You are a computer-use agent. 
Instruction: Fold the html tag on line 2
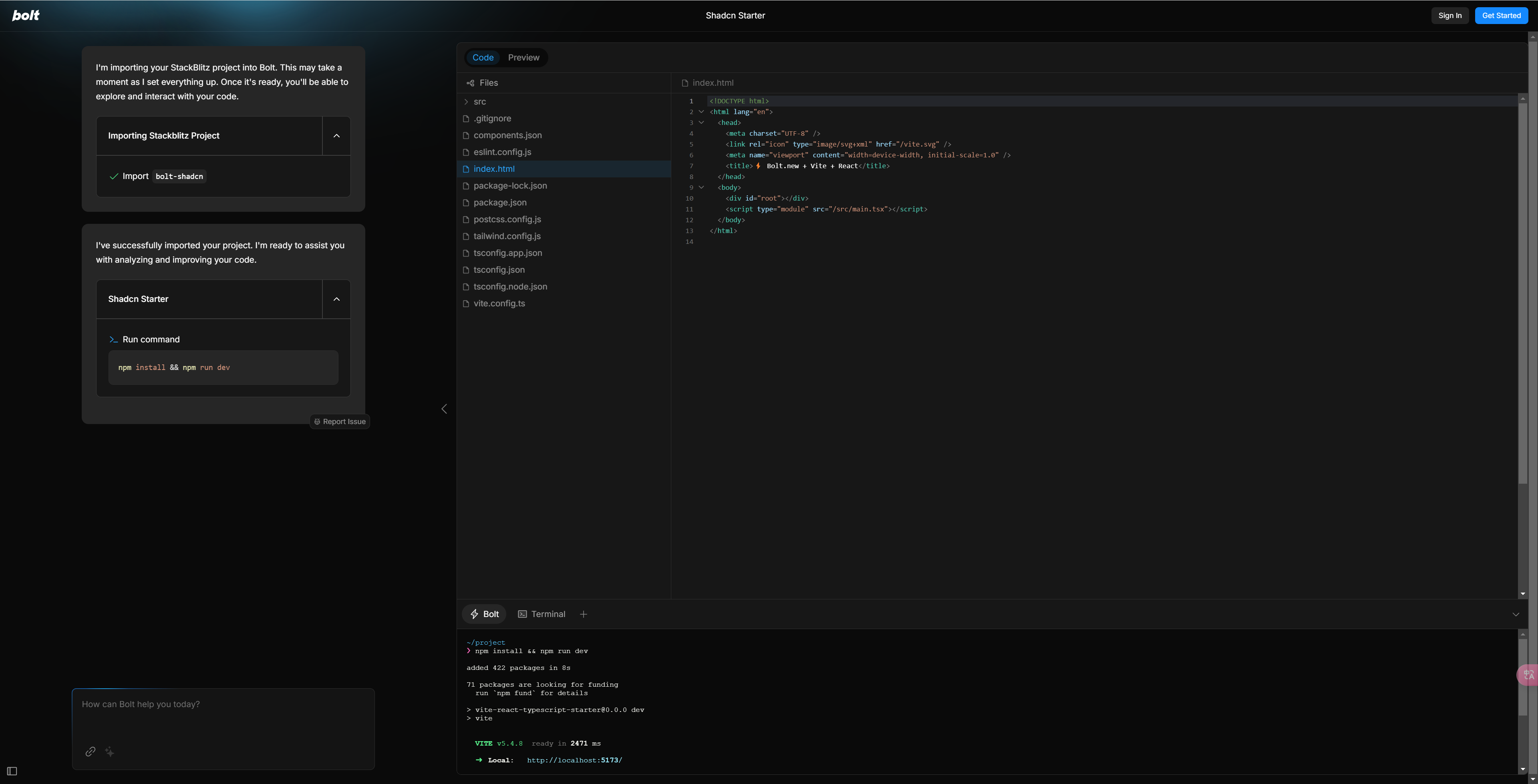(702, 112)
